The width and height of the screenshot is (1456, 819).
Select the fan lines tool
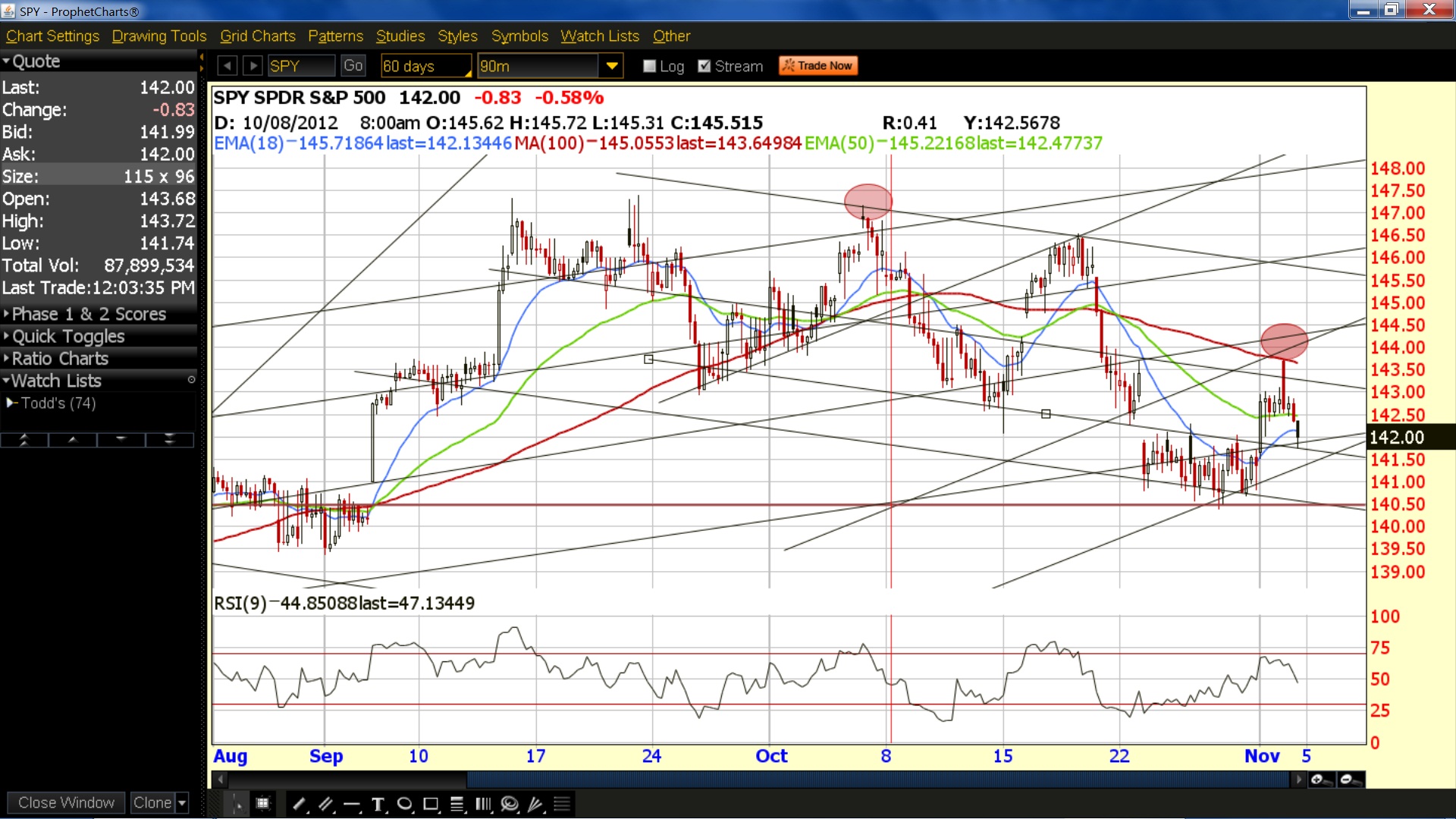(x=535, y=804)
